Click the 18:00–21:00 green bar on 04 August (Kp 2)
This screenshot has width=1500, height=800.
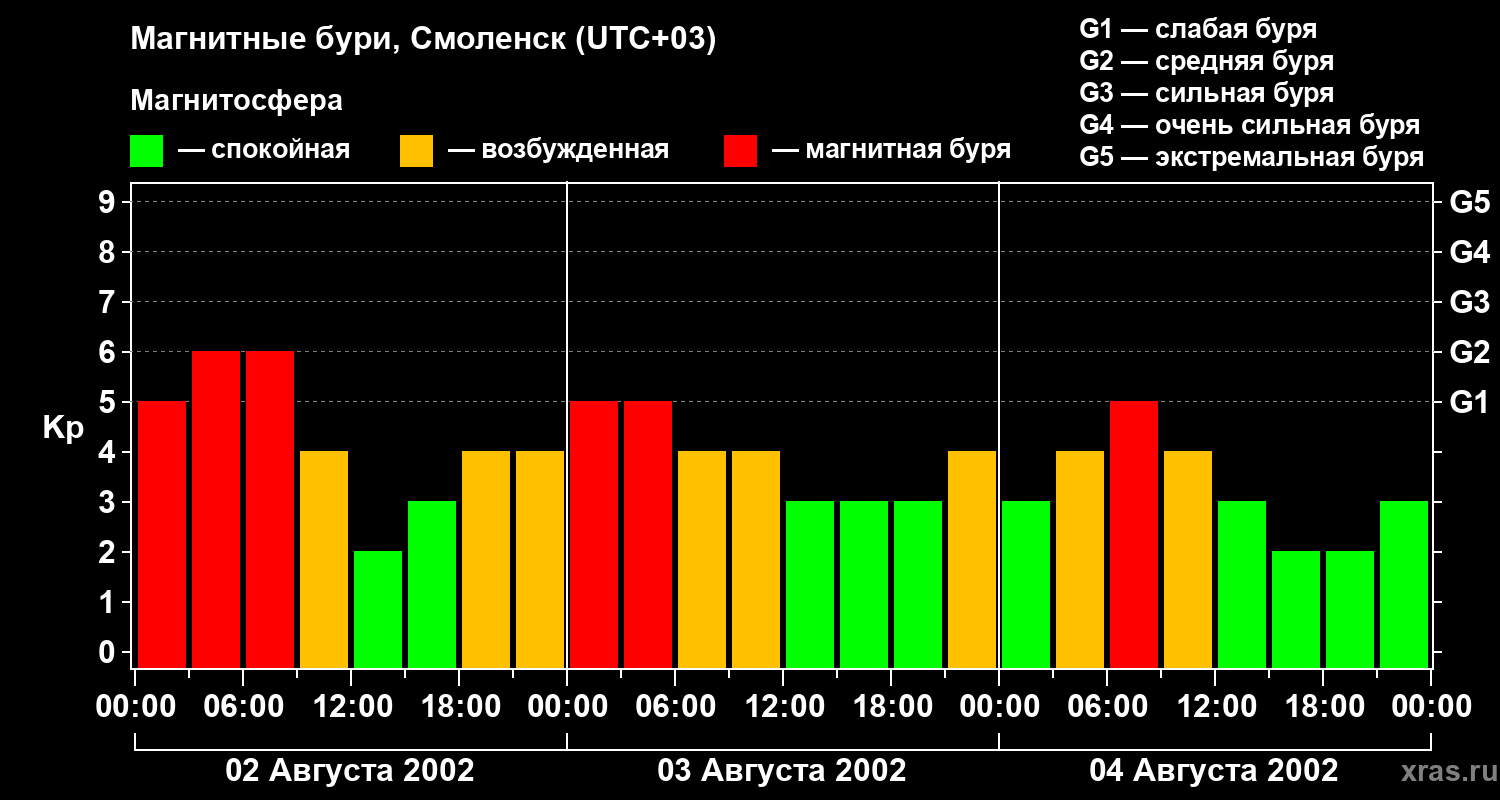pyautogui.click(x=1350, y=609)
